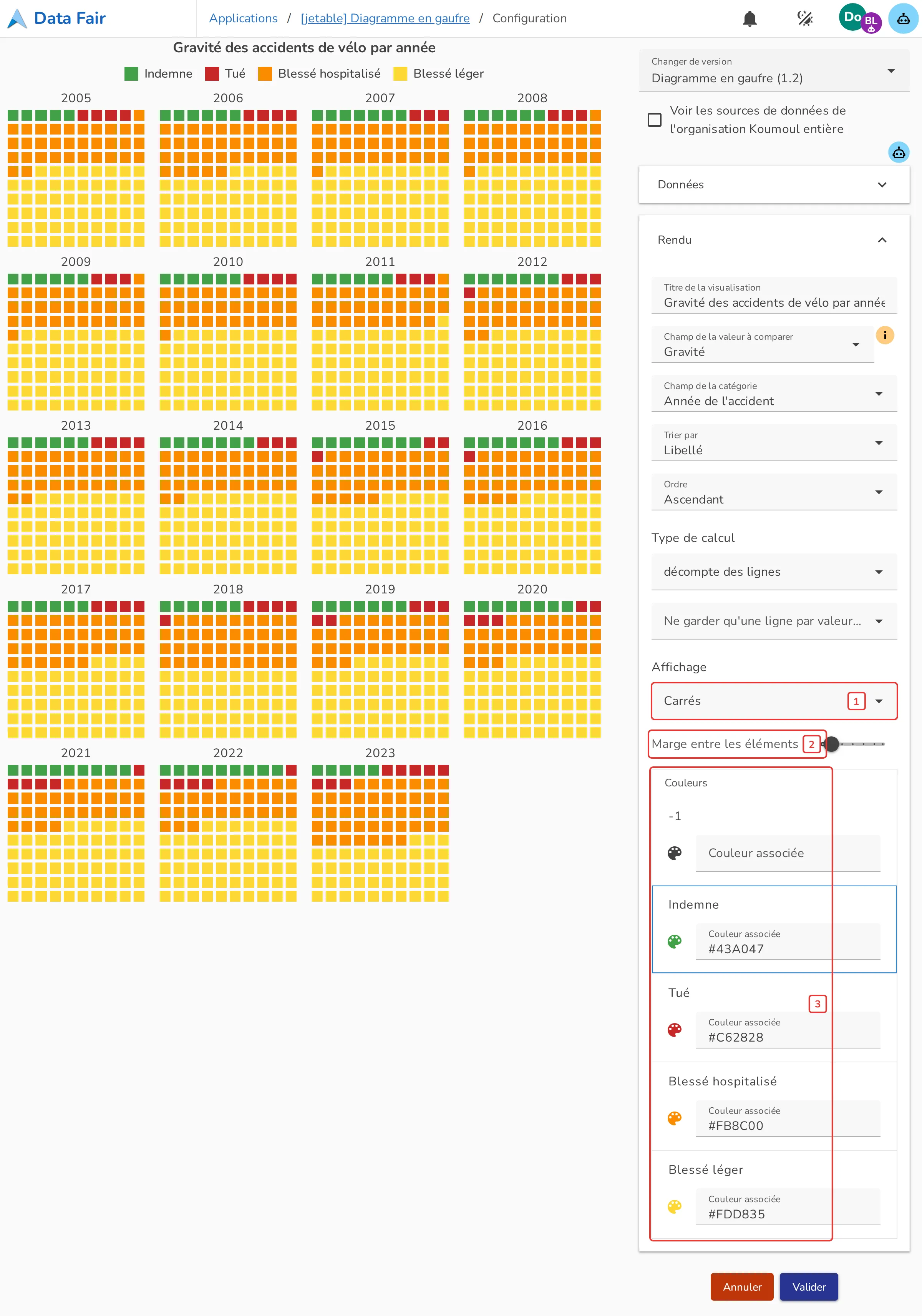The height and width of the screenshot is (1316, 922).
Task: Open palette icon for Blessé léger
Action: click(675, 1206)
